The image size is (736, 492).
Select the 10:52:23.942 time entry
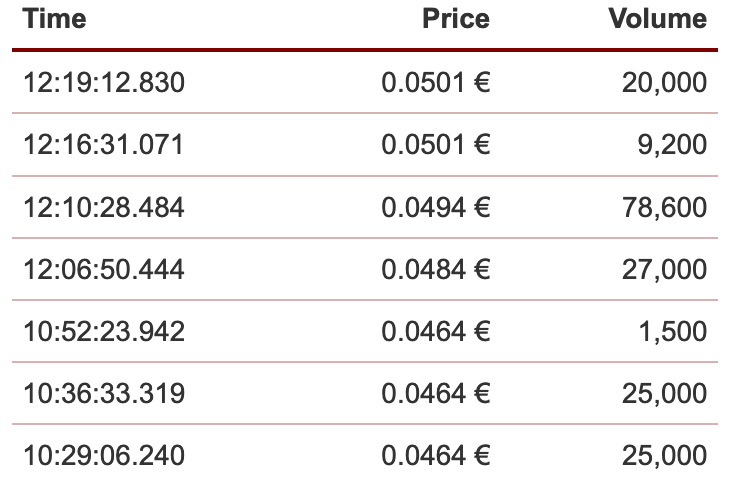coord(104,332)
